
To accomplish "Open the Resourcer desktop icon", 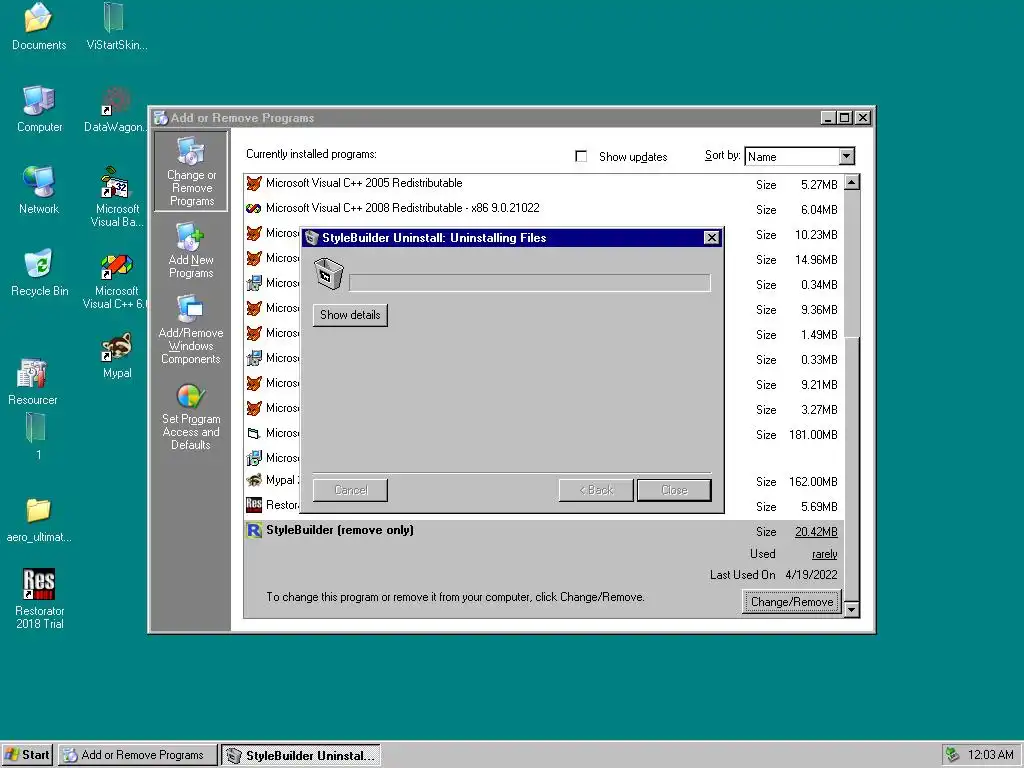I will [33, 374].
